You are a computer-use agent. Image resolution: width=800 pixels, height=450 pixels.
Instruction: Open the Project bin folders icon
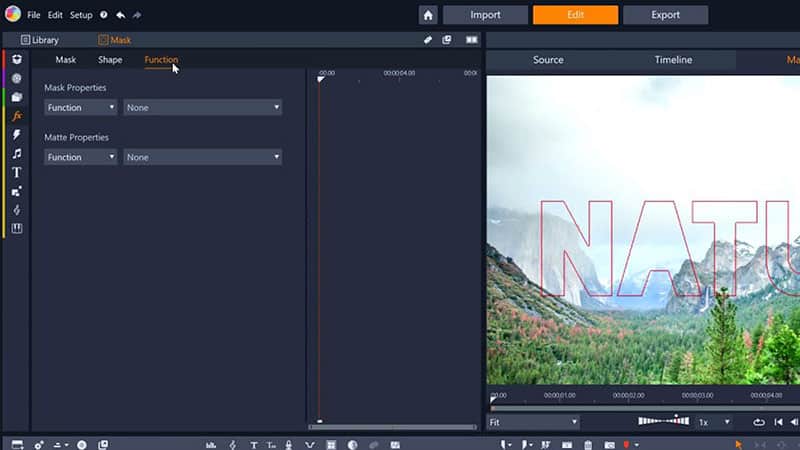pos(17,97)
